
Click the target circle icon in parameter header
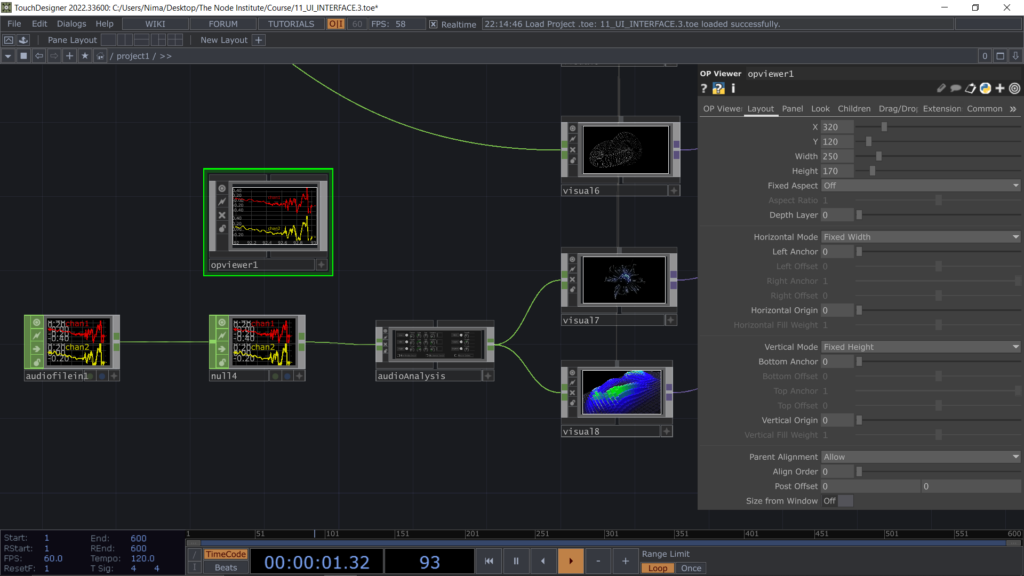pos(1014,88)
